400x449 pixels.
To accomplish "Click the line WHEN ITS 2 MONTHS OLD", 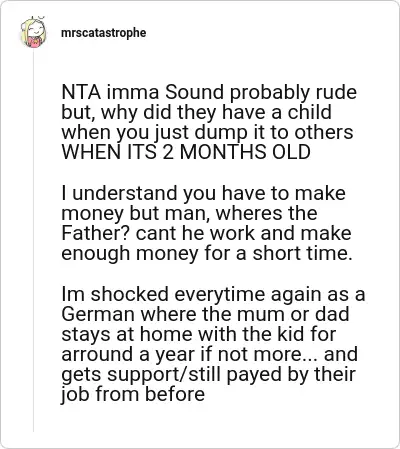I will (x=186, y=152).
